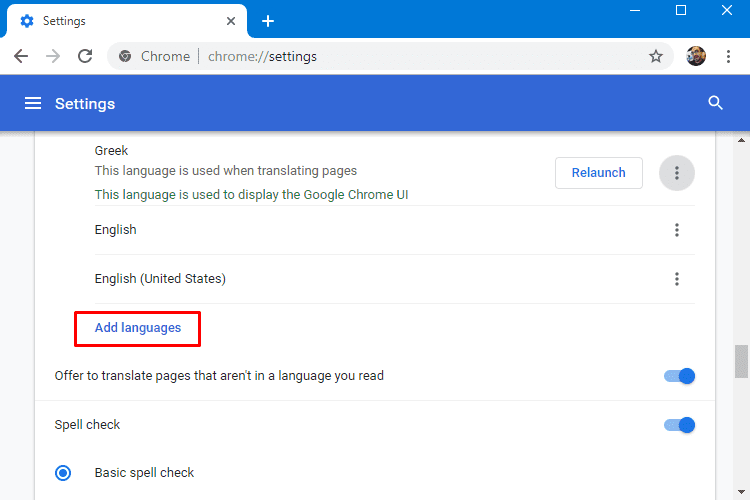This screenshot has width=750, height=500.
Task: Open the Settings hamburger menu
Action: 33,103
